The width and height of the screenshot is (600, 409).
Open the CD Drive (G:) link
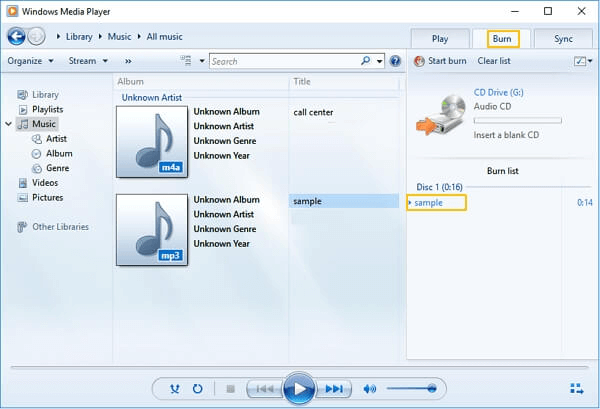pos(499,92)
